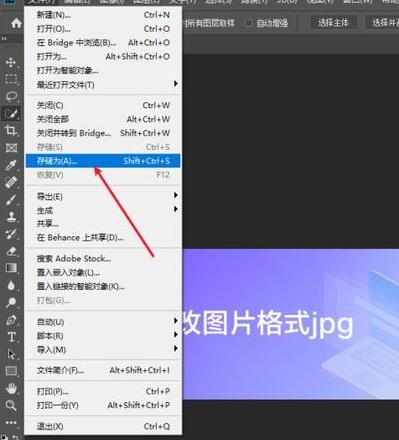Choose 置入链接的智能对象(K)... entry
Image resolution: width=399 pixels, height=440 pixels.
[x=103, y=286]
